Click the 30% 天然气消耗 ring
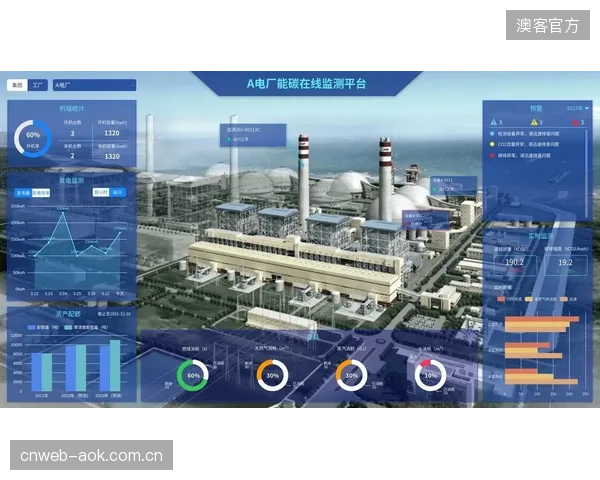Viewport: 600px width, 480px height. [272, 376]
